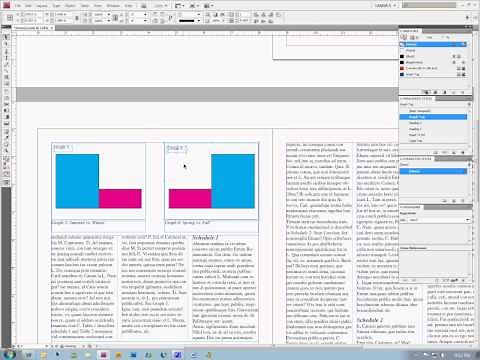Image resolution: width=480 pixels, height=360 pixels.
Task: Select the Pen tool in the toolbox
Action: point(6,51)
